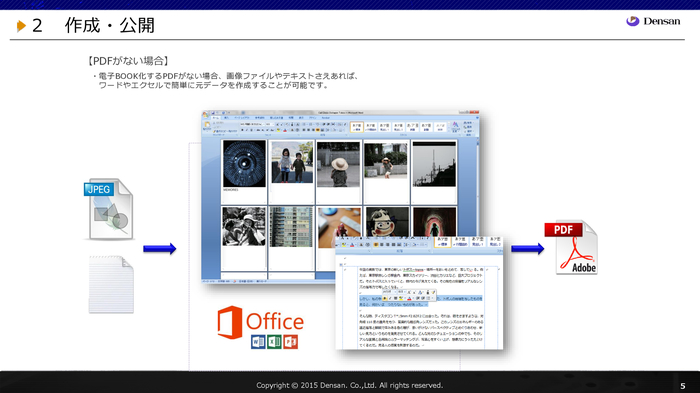Select the black and white portrait thumbnail
Screen dimensions: 700x393
click(244, 226)
